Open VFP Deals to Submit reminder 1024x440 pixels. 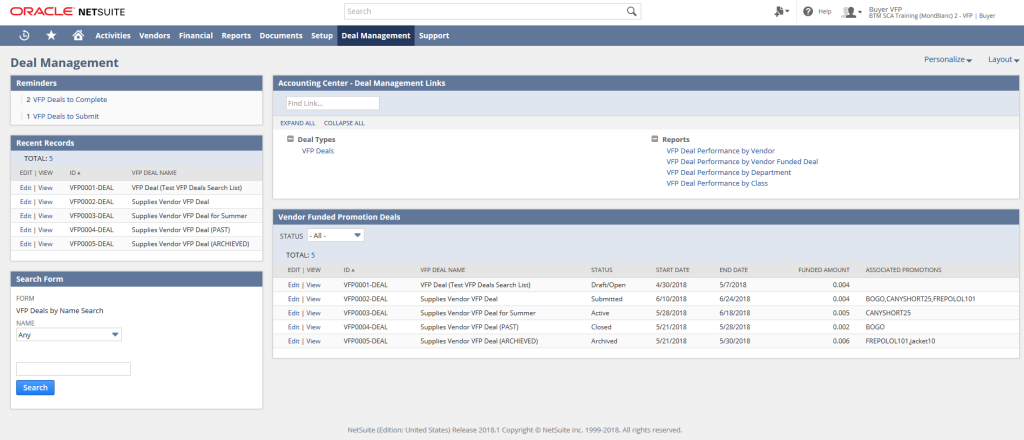tap(66, 116)
